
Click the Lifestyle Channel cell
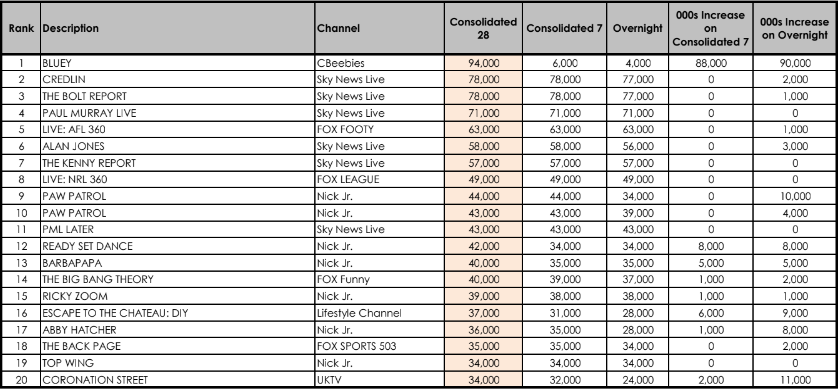(x=379, y=313)
